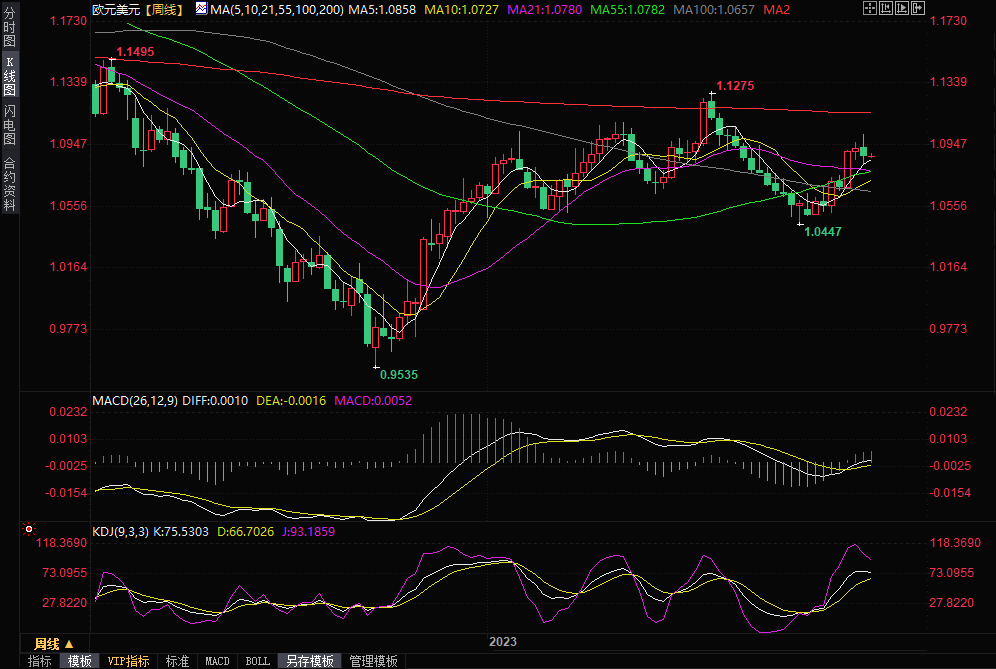
Task: Click the playback replay icon in top toolbar
Action: coord(900,9)
